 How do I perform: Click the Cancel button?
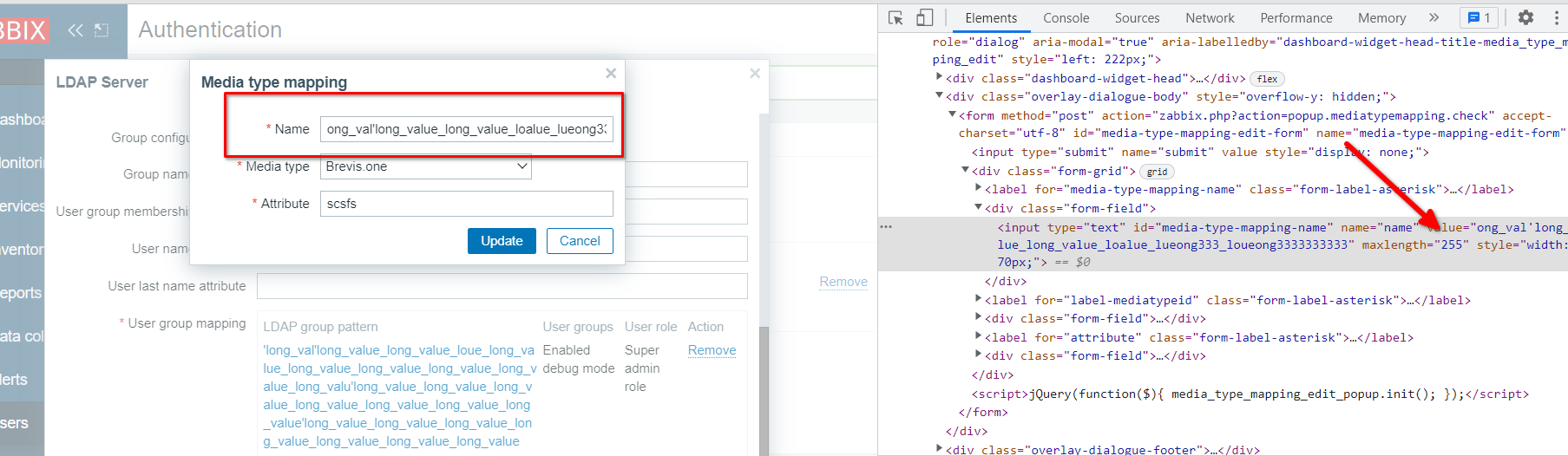(x=580, y=241)
